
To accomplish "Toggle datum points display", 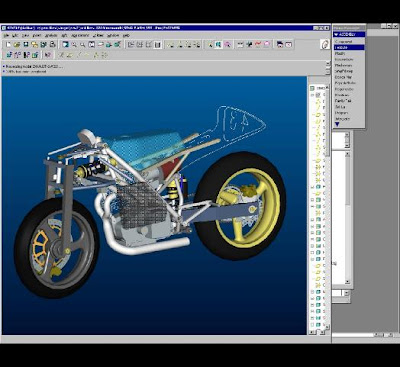I will [x=188, y=44].
